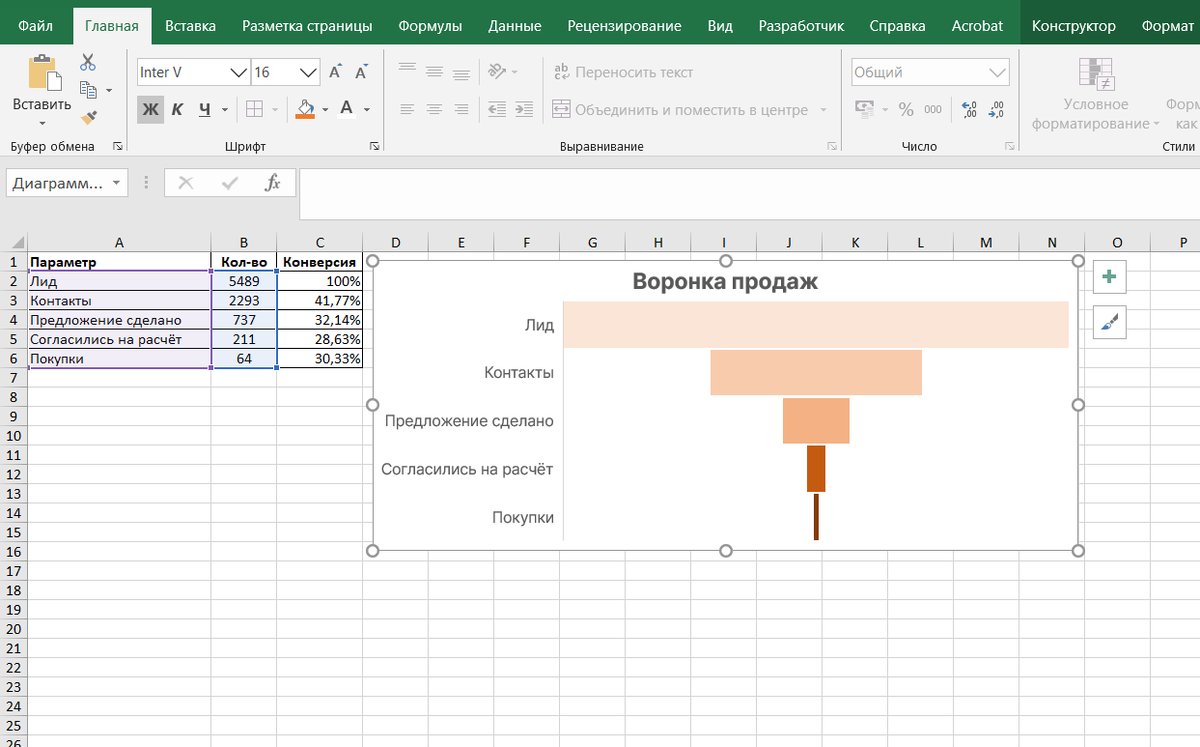
Task: Toggle underline Ч formatting
Action: (x=204, y=109)
